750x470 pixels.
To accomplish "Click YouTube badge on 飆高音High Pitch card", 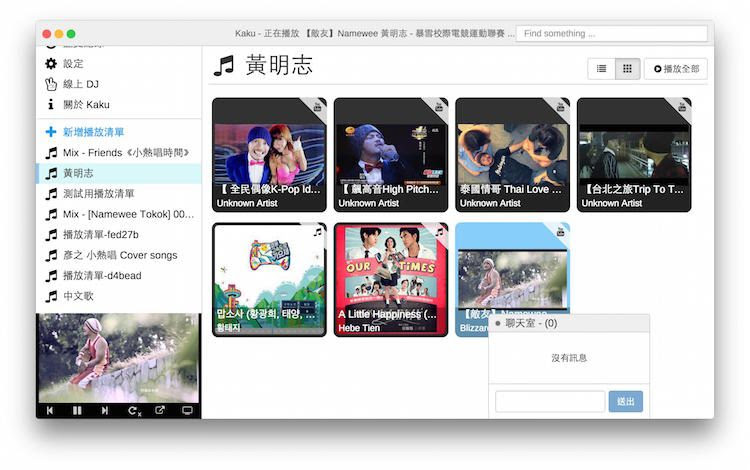I will click(x=439, y=107).
